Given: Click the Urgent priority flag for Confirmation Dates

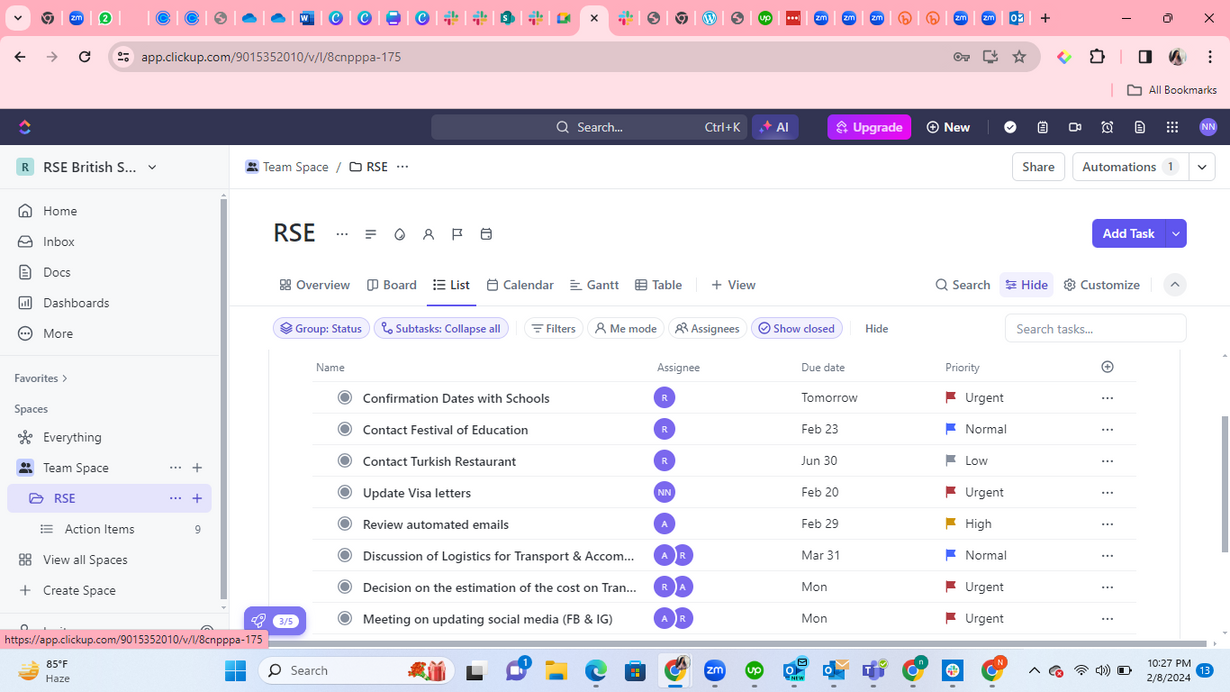Looking at the screenshot, I should tap(951, 398).
